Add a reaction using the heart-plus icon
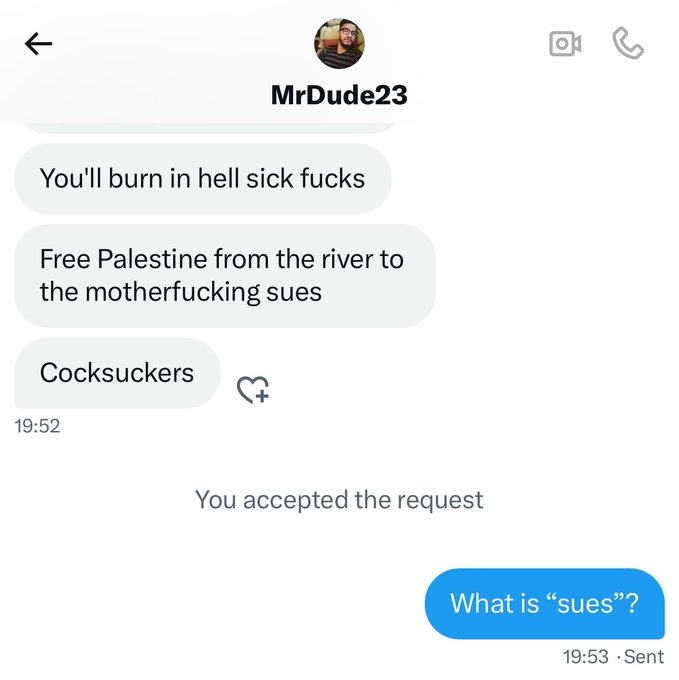This screenshot has width=679, height=680. pos(252,390)
